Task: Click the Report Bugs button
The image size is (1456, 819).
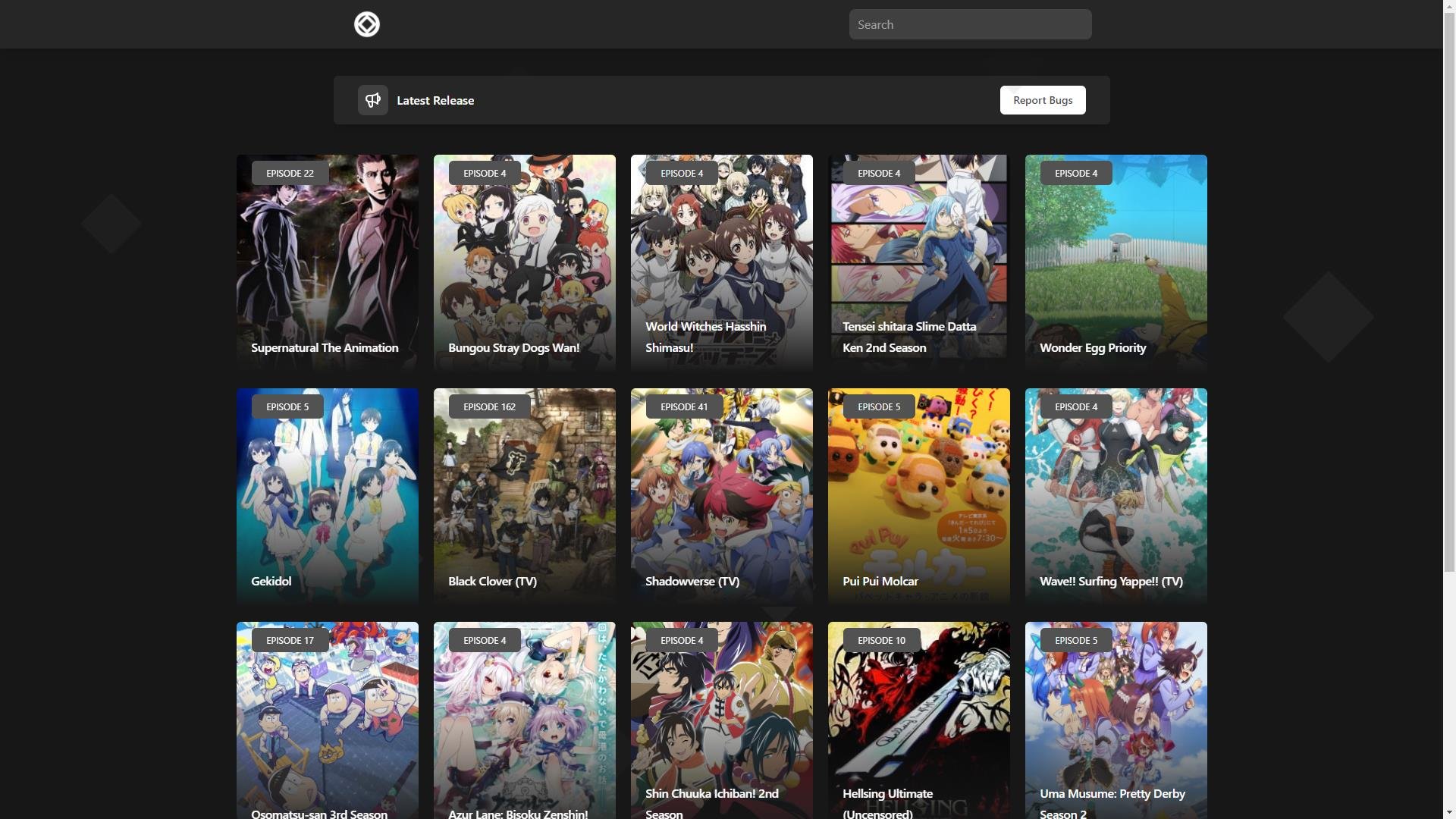Action: click(x=1043, y=100)
